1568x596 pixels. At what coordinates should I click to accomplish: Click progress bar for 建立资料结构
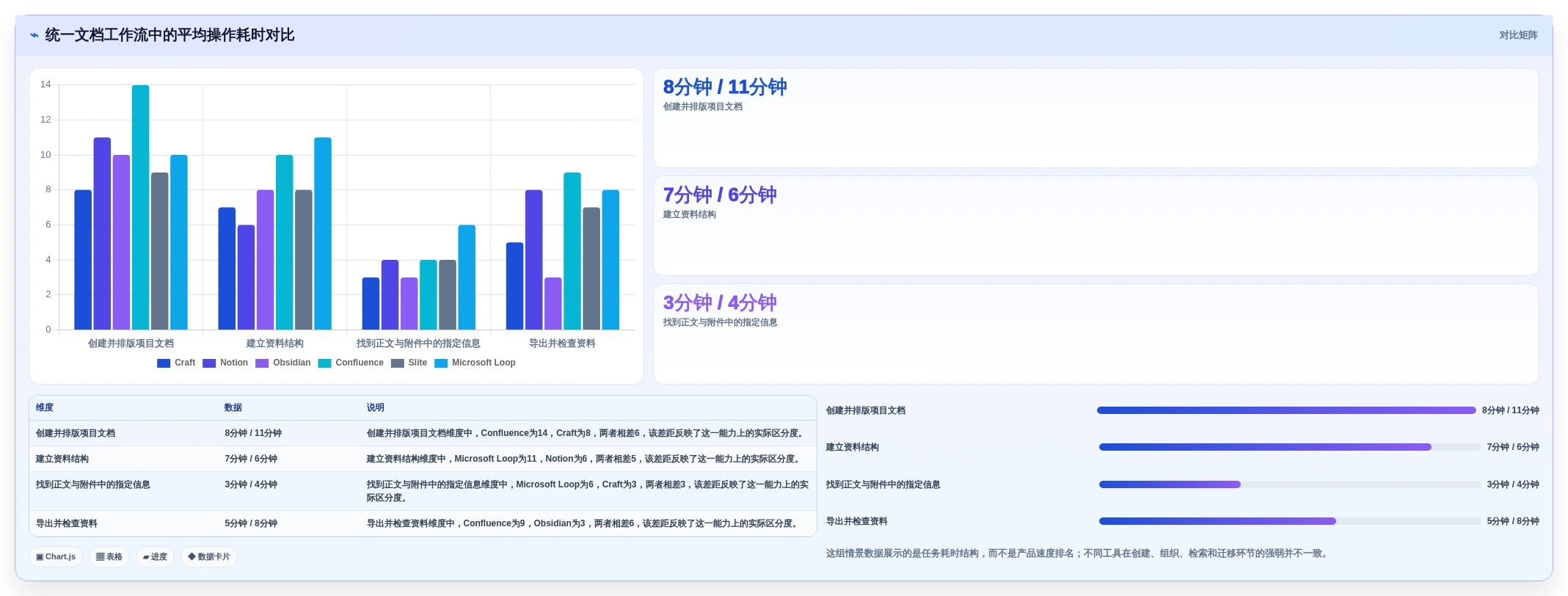pyautogui.click(x=1290, y=448)
